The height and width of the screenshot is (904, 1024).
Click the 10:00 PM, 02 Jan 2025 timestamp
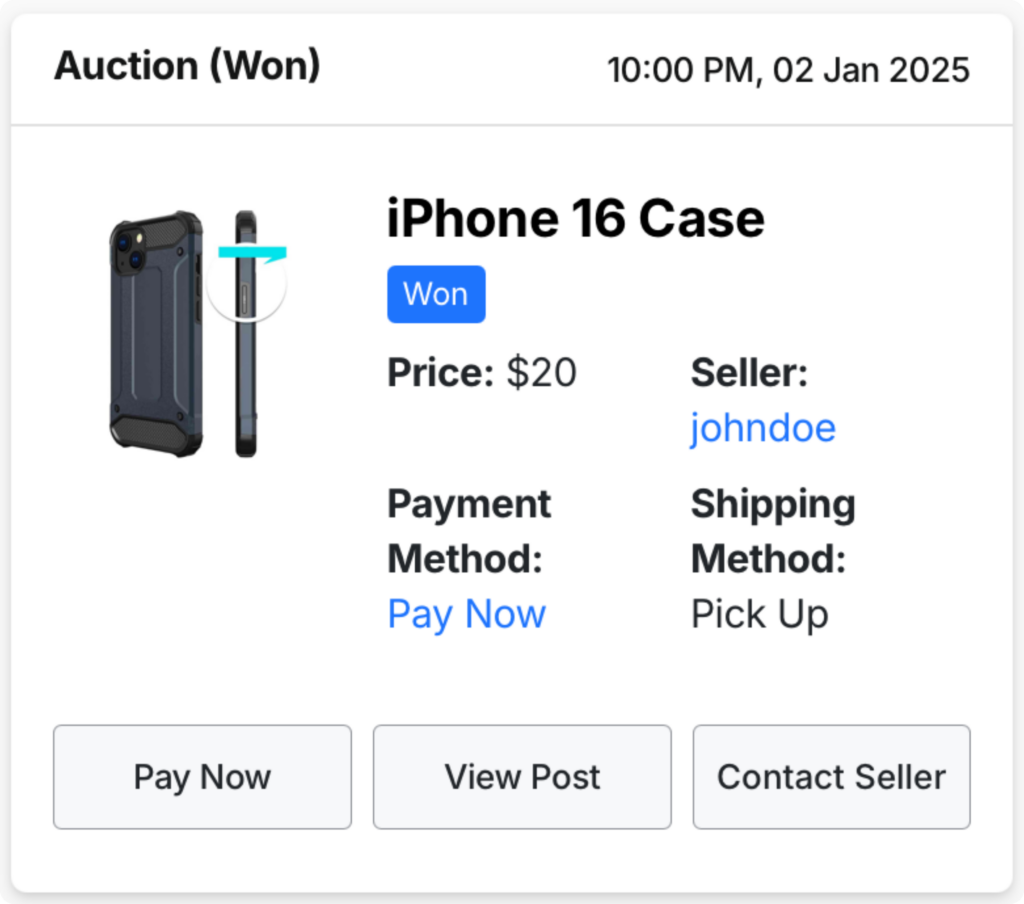tap(788, 70)
